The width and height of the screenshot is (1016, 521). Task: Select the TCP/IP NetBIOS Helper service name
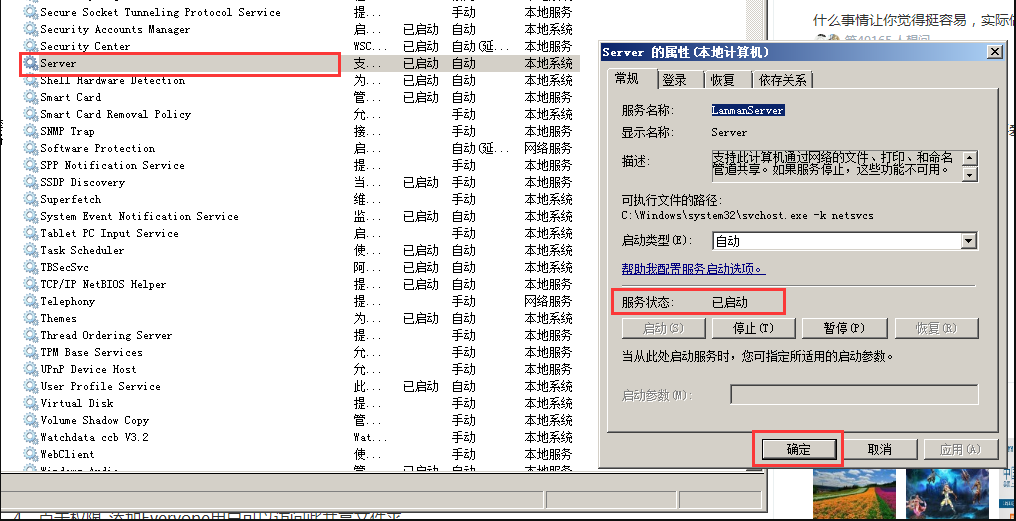click(x=103, y=284)
